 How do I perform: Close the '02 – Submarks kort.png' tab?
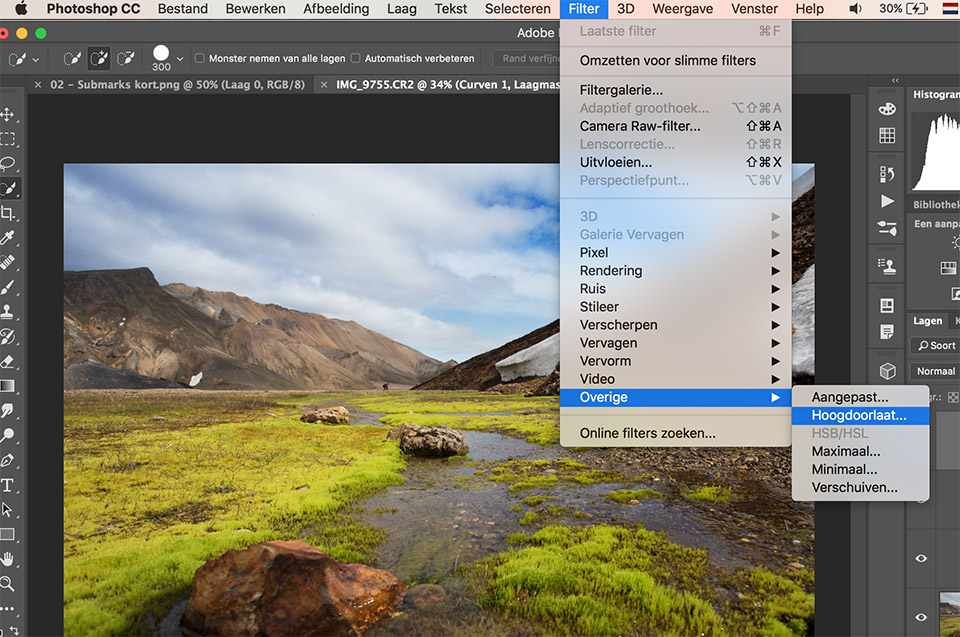click(x=38, y=85)
